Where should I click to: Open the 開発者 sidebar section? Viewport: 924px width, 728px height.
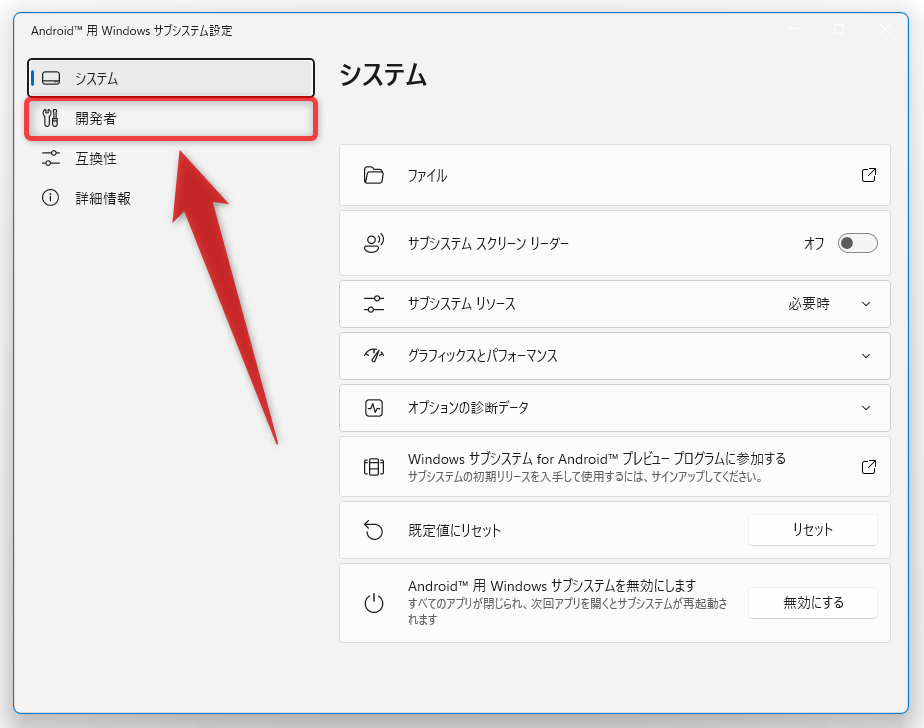171,118
